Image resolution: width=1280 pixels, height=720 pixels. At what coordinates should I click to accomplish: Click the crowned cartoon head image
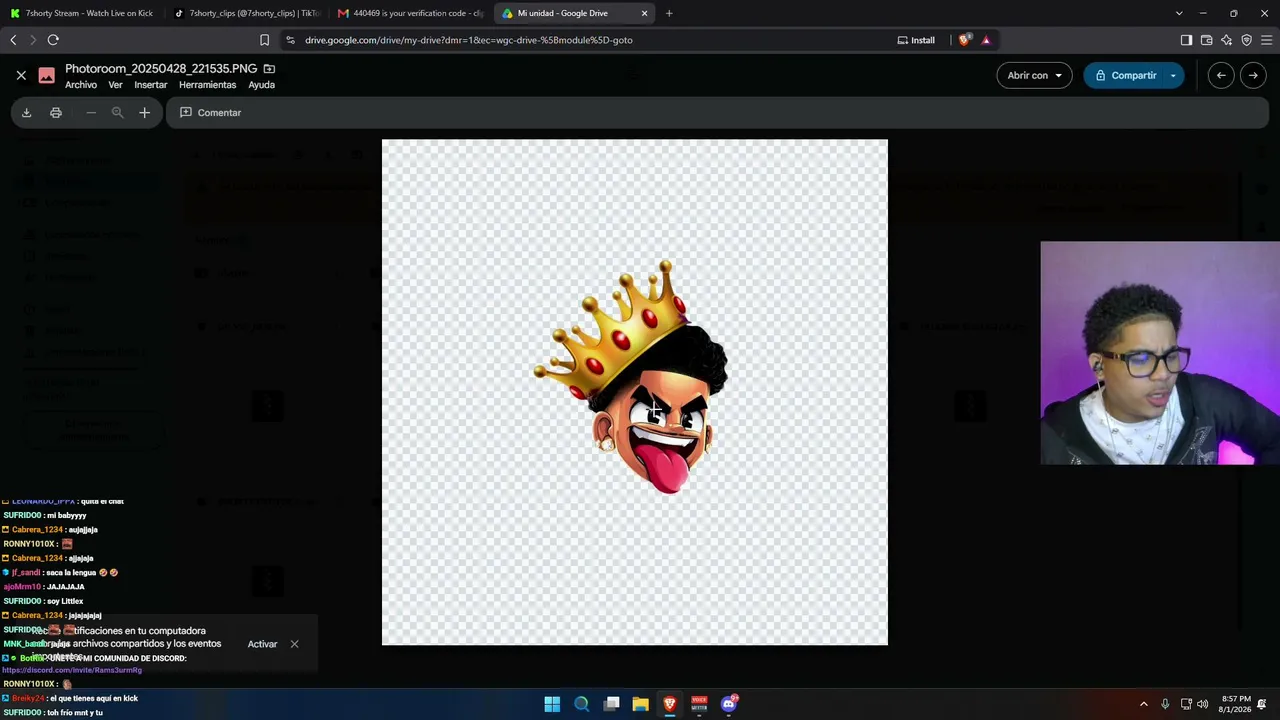[631, 377]
